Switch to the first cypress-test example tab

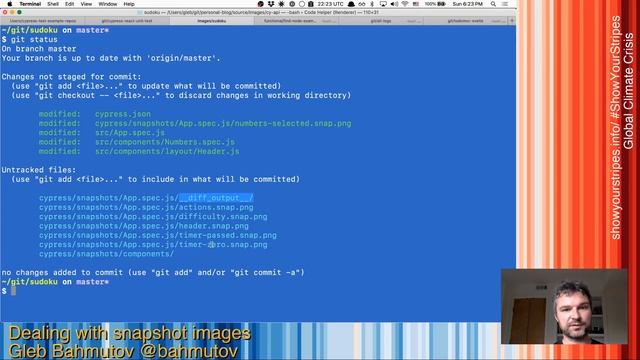point(43,20)
